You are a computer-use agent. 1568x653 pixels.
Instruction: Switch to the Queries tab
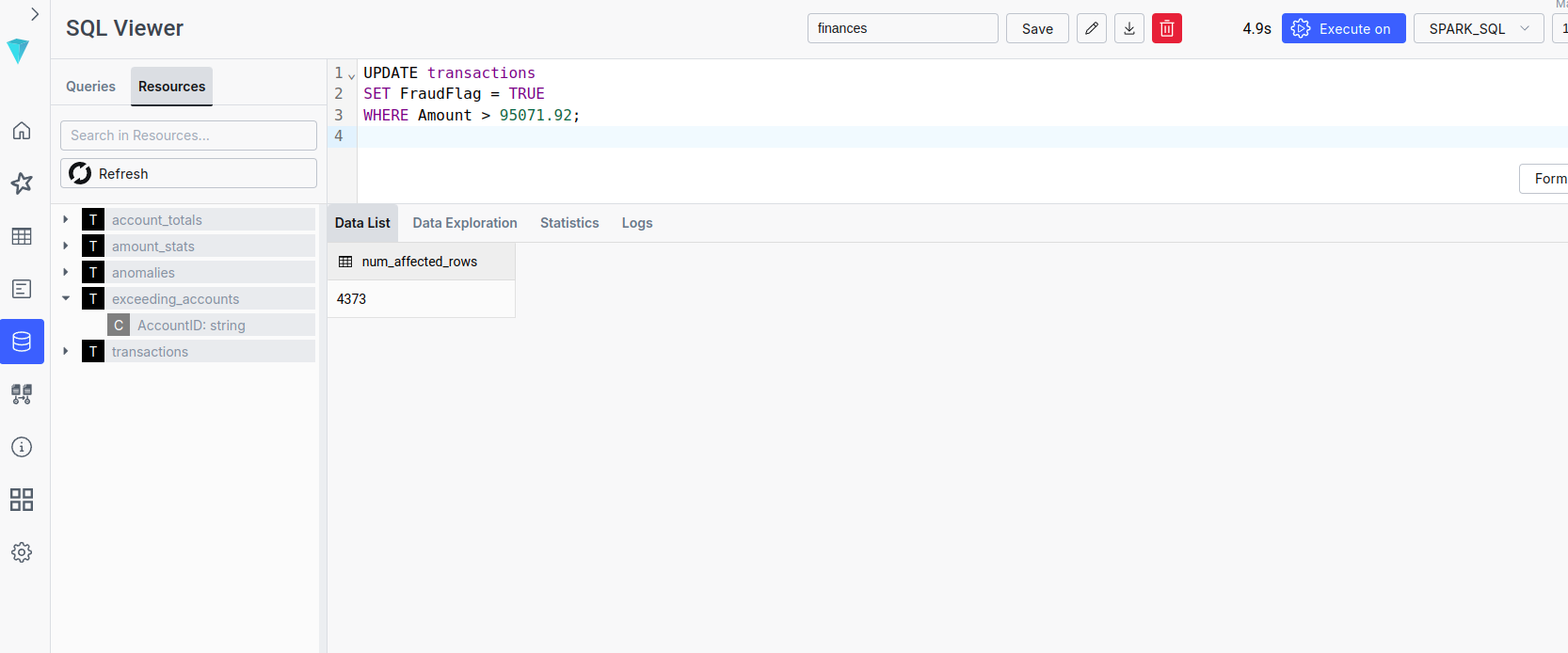(x=90, y=87)
